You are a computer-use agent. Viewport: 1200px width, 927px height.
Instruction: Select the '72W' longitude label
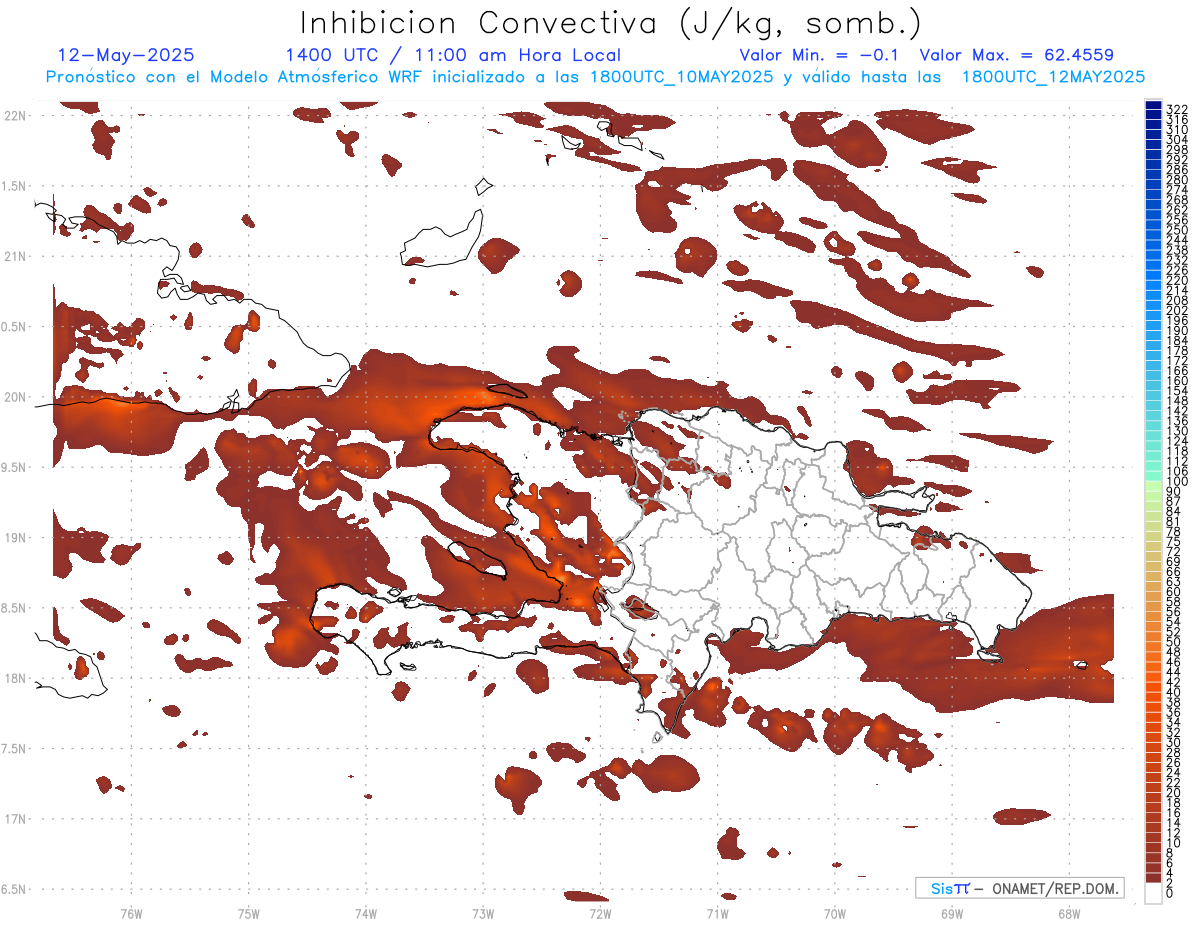(x=600, y=913)
